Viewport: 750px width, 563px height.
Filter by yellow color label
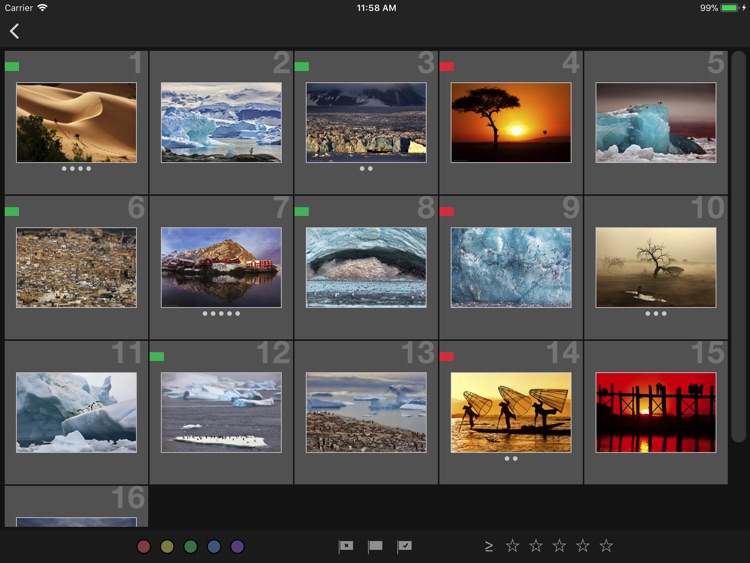point(167,546)
